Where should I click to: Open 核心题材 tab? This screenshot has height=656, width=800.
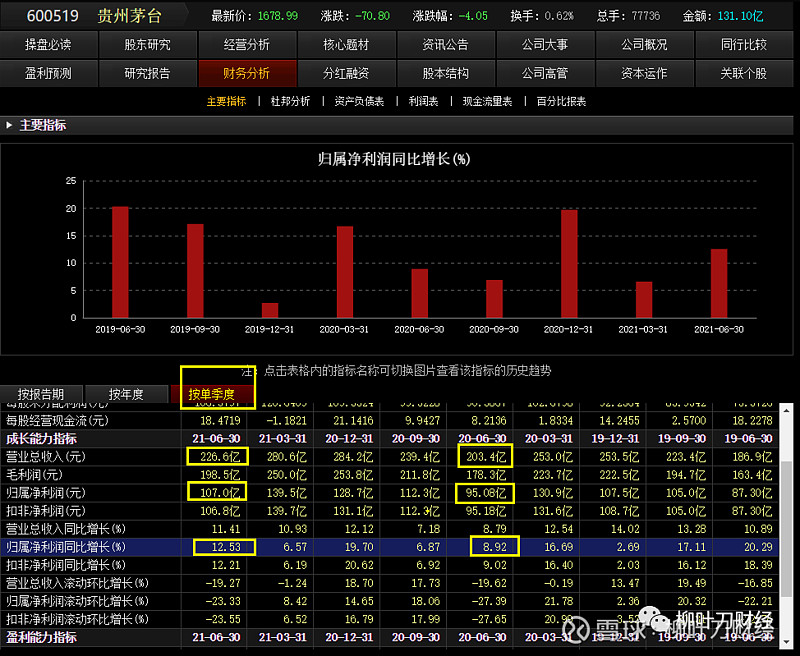pos(346,45)
